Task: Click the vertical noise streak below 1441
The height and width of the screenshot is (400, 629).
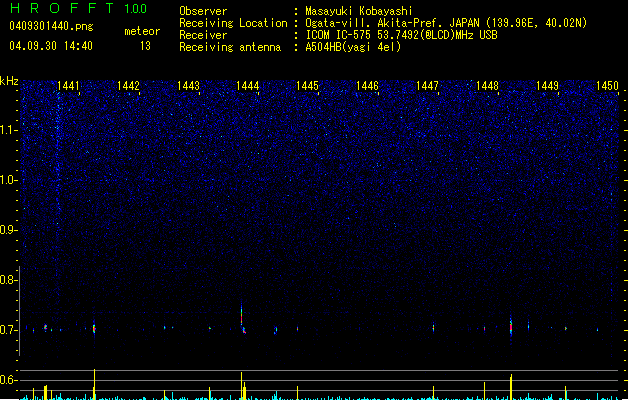Action: coord(58,160)
